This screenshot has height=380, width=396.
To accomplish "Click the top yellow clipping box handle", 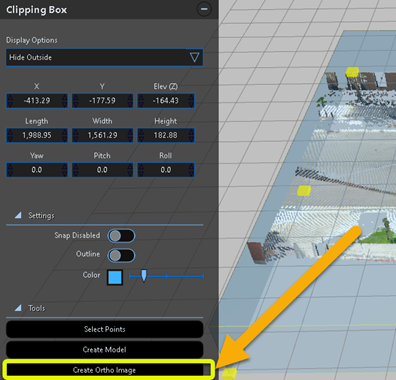I will 352,72.
